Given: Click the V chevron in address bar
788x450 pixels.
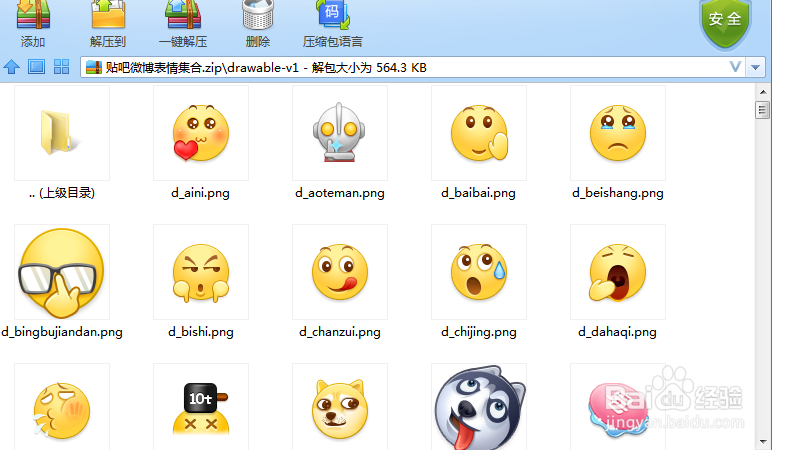Looking at the screenshot, I should (735, 67).
